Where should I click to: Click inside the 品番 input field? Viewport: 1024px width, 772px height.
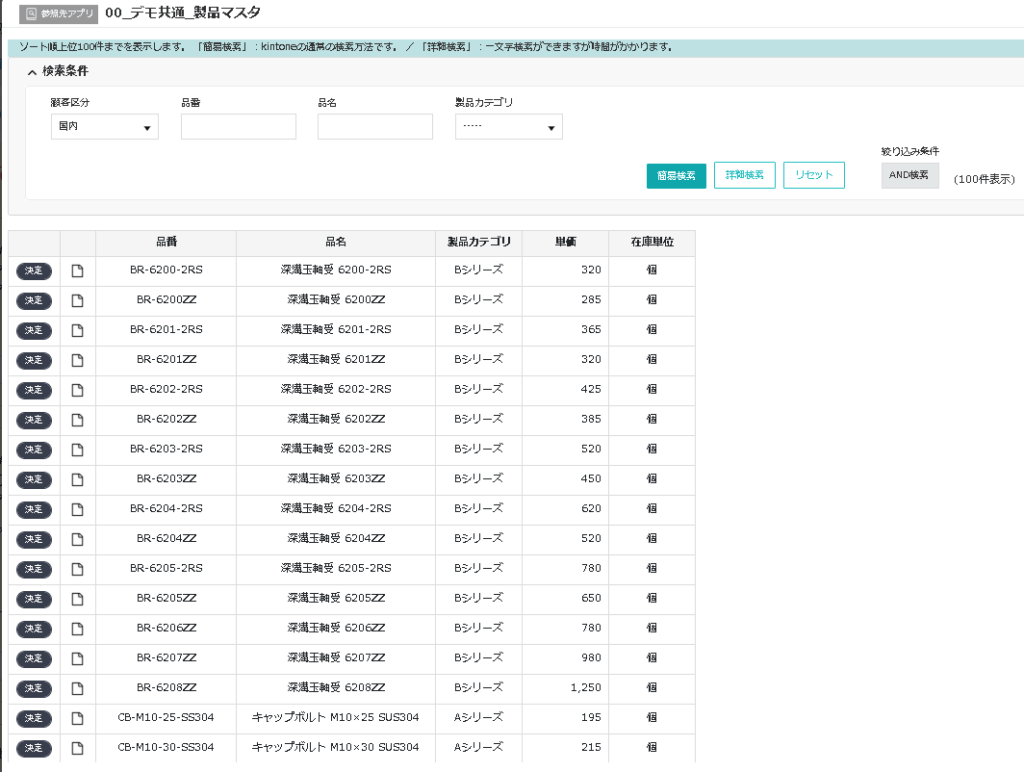pos(237,126)
